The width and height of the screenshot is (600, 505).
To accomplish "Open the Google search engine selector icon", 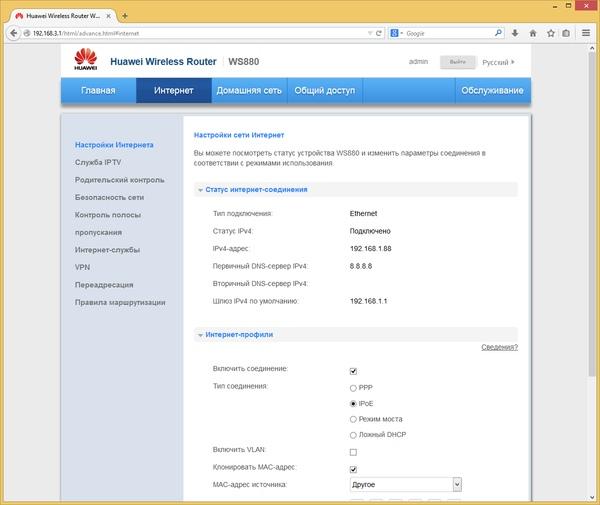I will click(x=396, y=33).
